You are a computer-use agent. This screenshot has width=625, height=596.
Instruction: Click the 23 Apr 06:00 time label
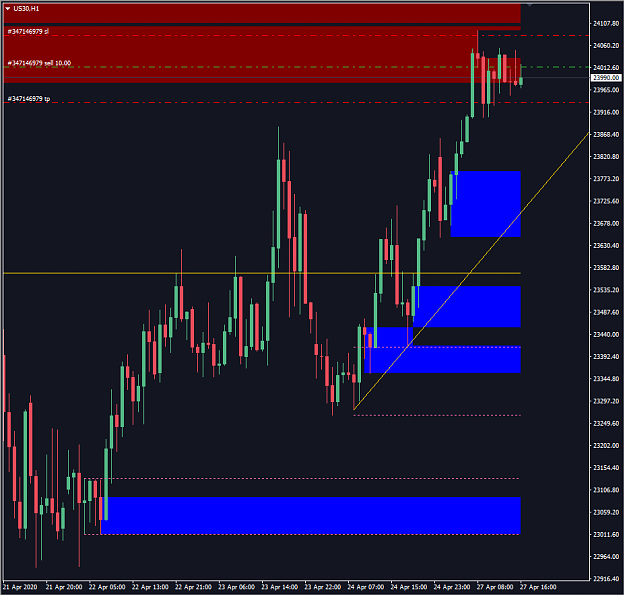(x=236, y=588)
